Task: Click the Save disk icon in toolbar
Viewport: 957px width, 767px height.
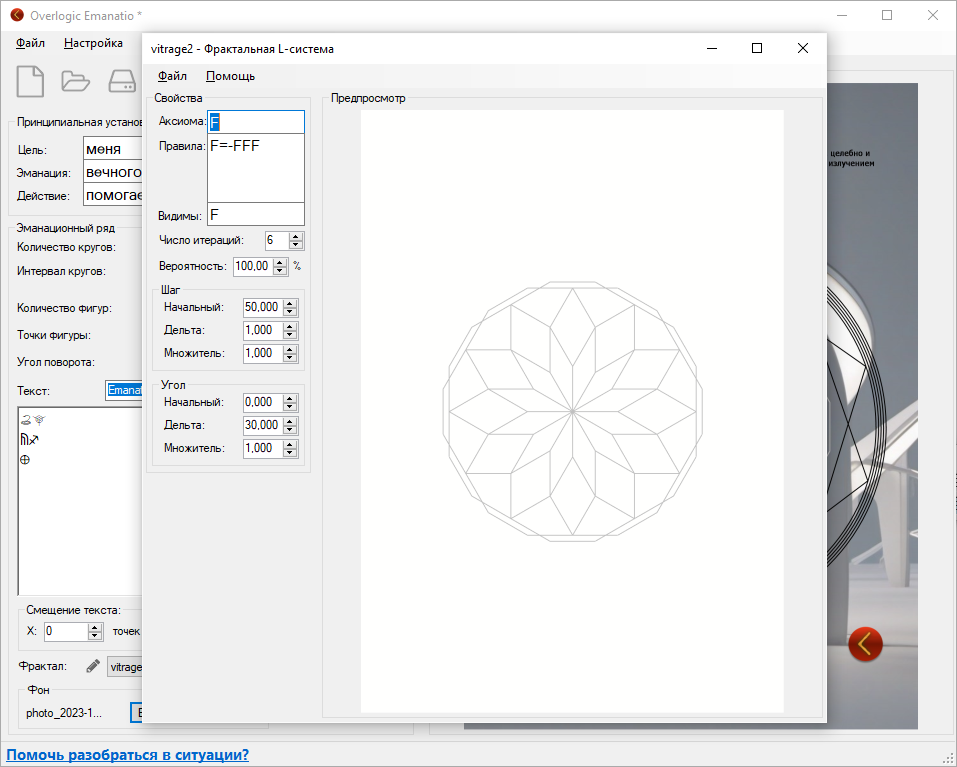Action: point(122,81)
